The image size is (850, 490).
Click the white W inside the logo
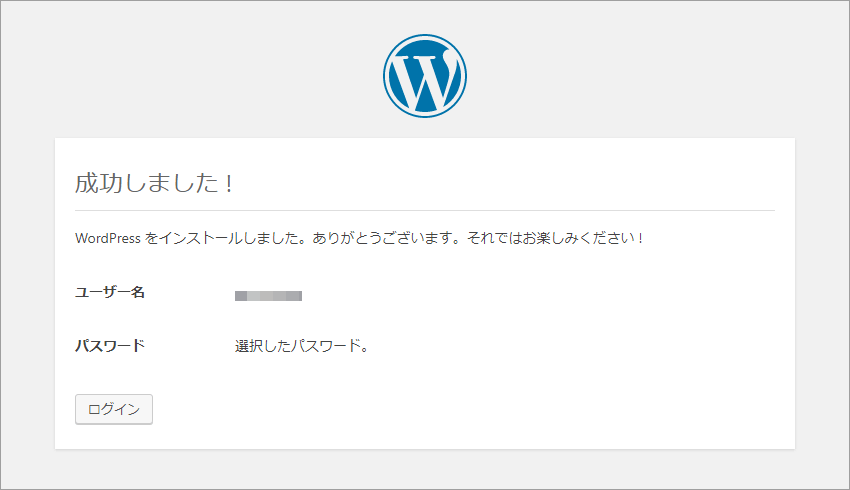[x=425, y=80]
